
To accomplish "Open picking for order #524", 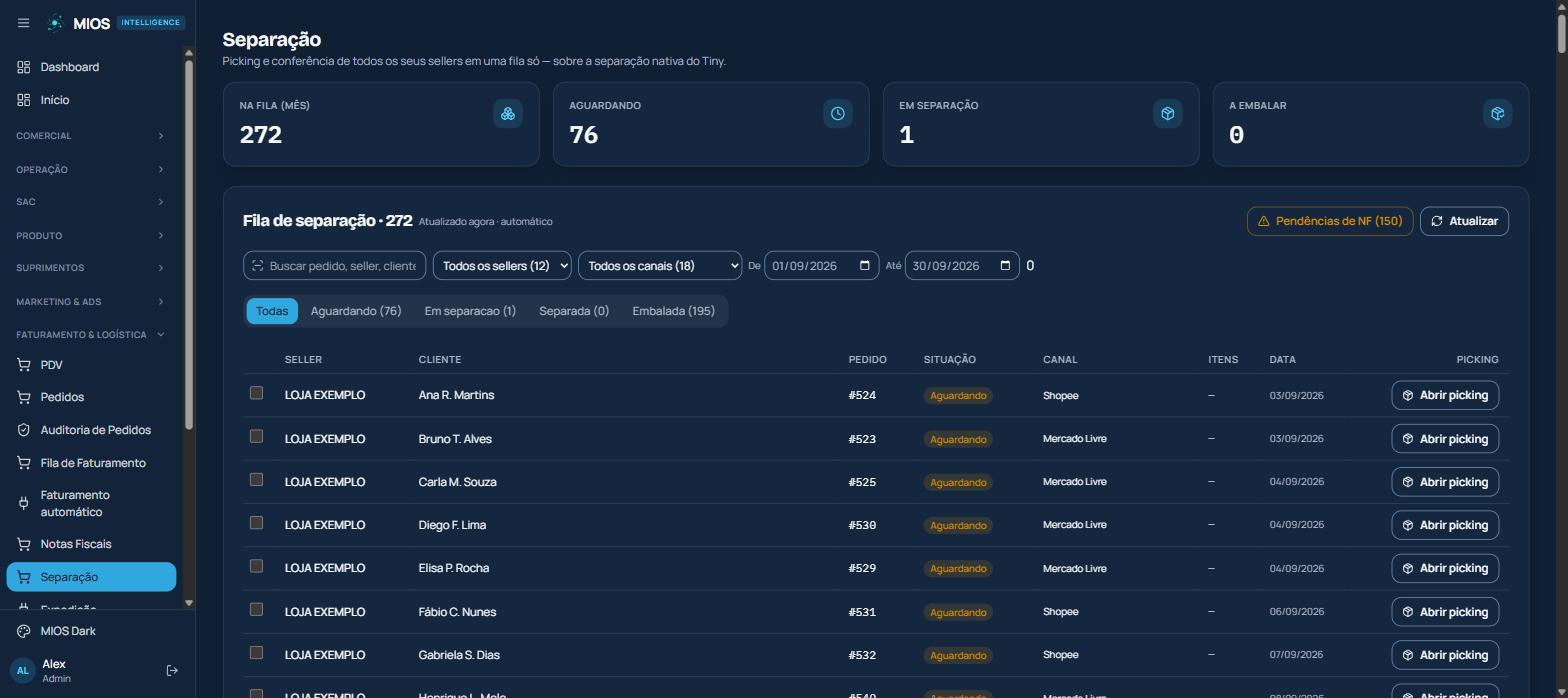I will 1445,395.
